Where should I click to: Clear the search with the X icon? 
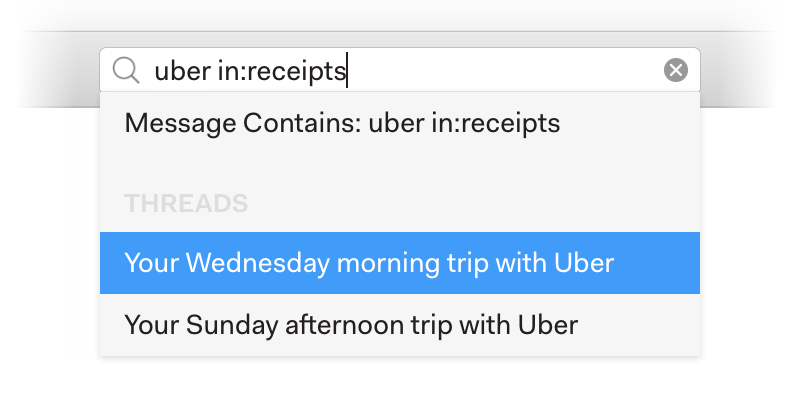coord(676,70)
